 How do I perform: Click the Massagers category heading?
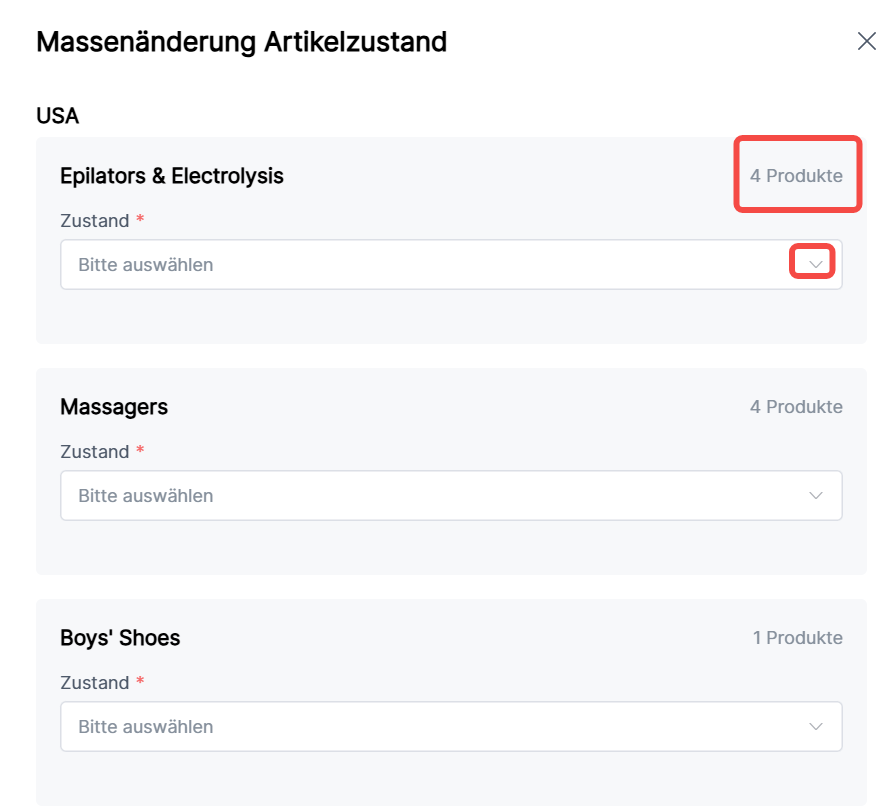click(114, 407)
